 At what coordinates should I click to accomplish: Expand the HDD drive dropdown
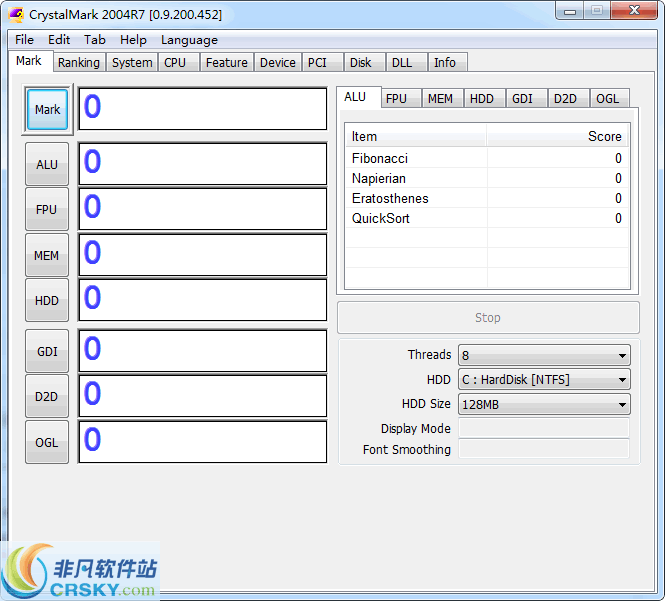click(544, 380)
